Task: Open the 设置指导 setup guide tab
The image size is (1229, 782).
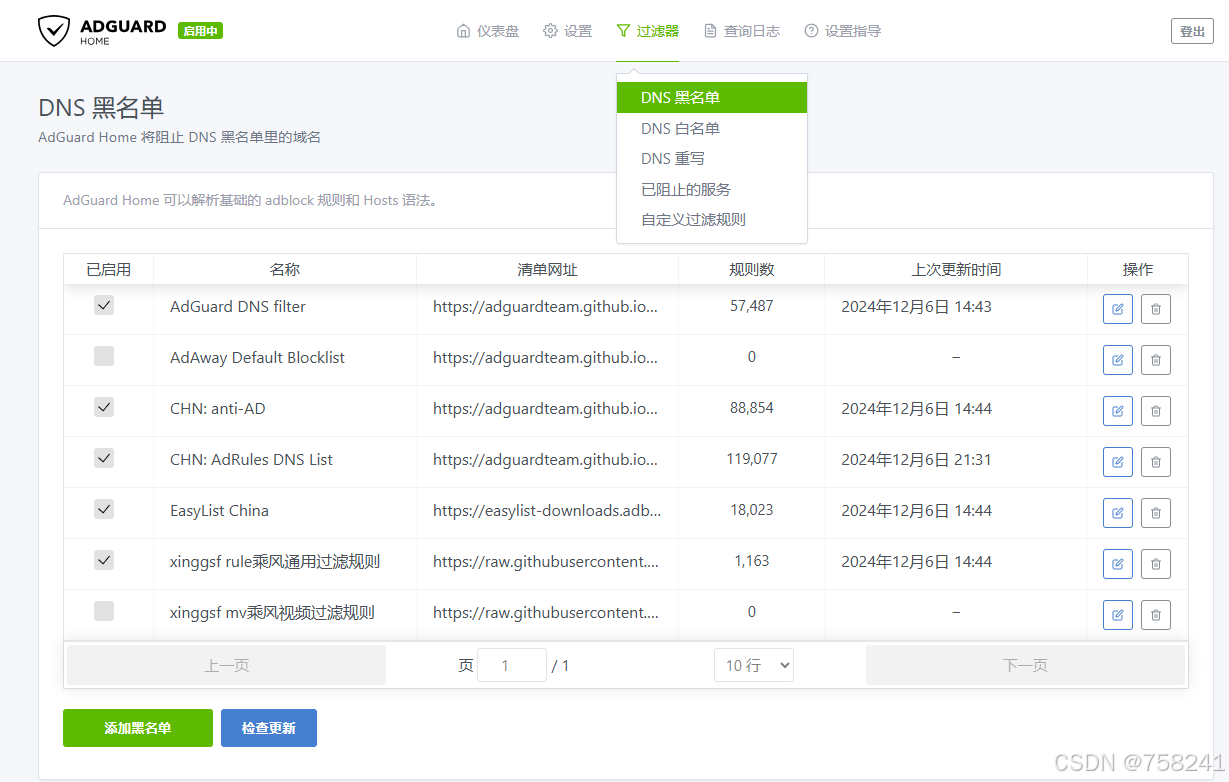Action: point(843,31)
